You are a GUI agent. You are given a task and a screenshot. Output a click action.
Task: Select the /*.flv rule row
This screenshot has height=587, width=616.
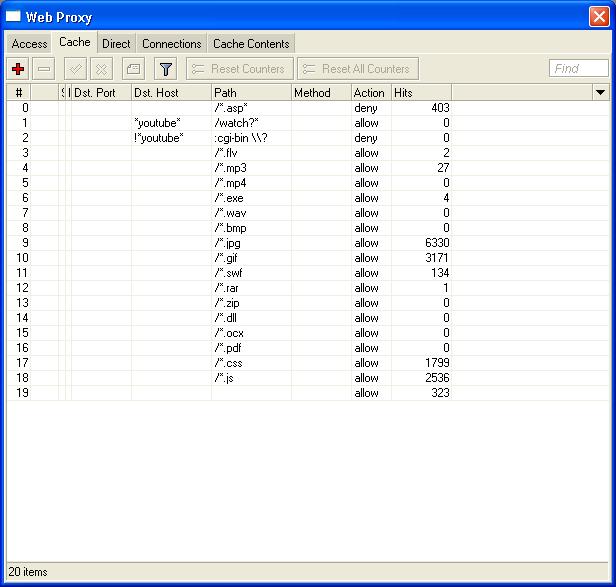point(308,153)
